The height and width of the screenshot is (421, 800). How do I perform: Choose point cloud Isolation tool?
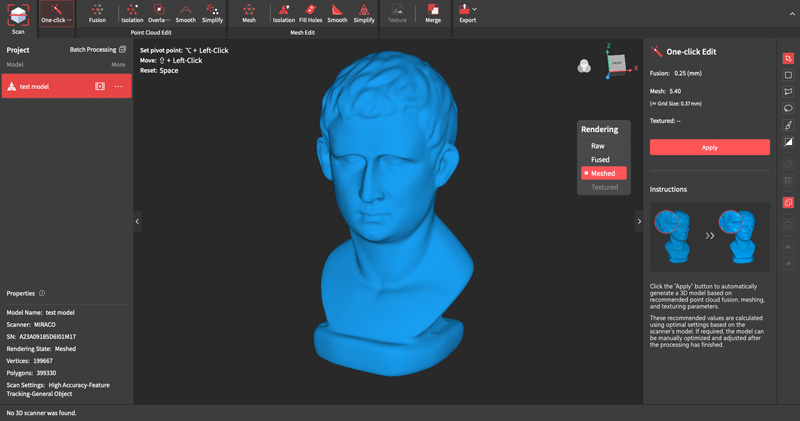tap(132, 14)
